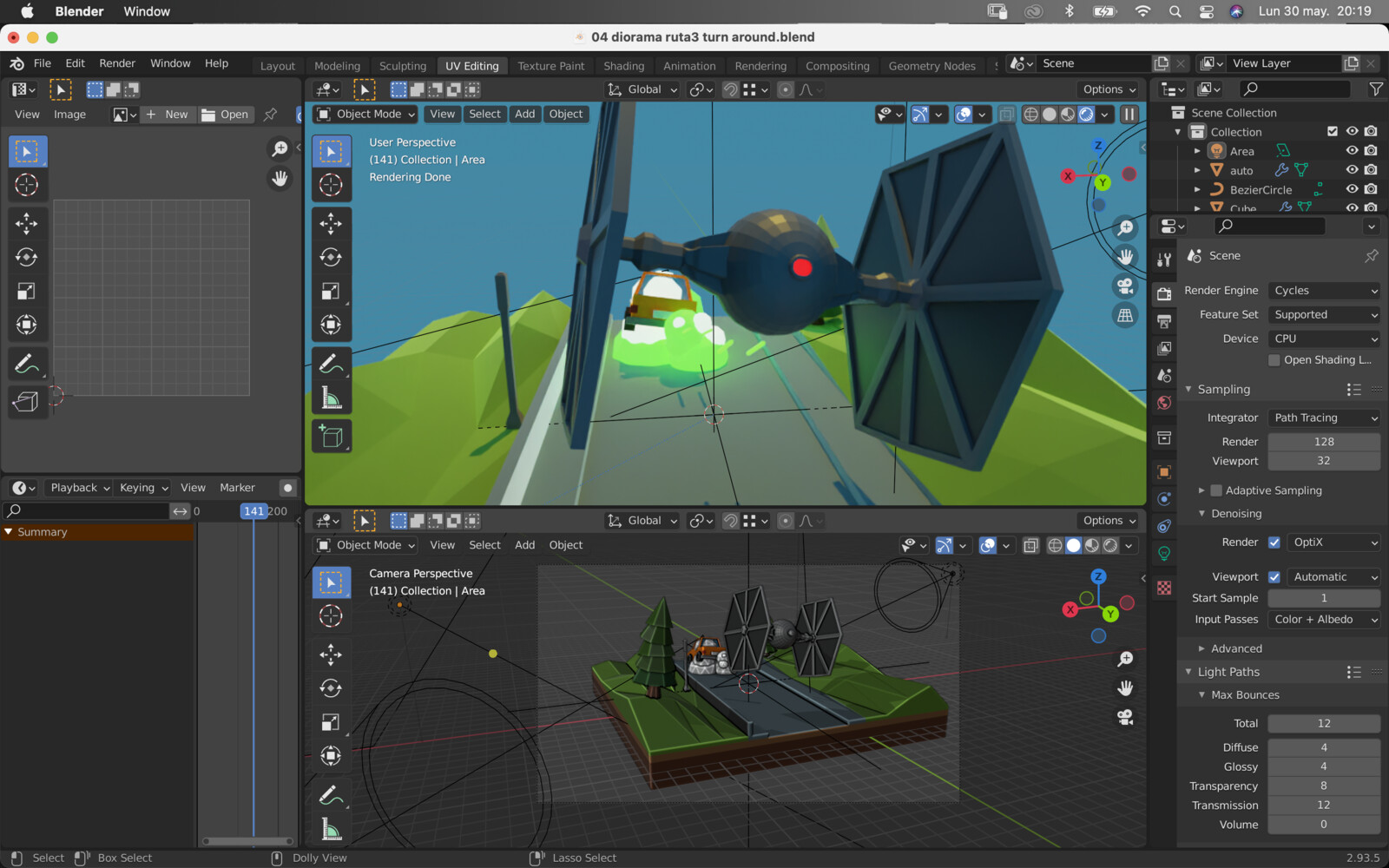Disable Render denoising checkbox
This screenshot has height=868, width=1389.
point(1274,542)
